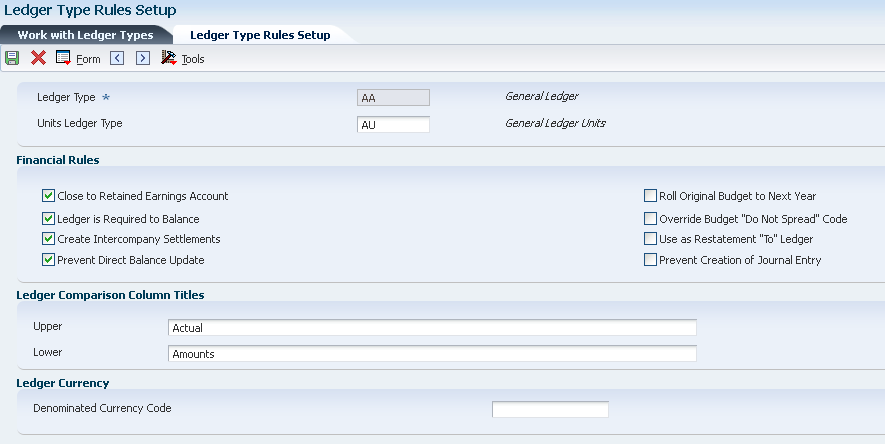This screenshot has width=885, height=444.
Task: Switch to Work with Ledger Types tab
Action: click(85, 35)
